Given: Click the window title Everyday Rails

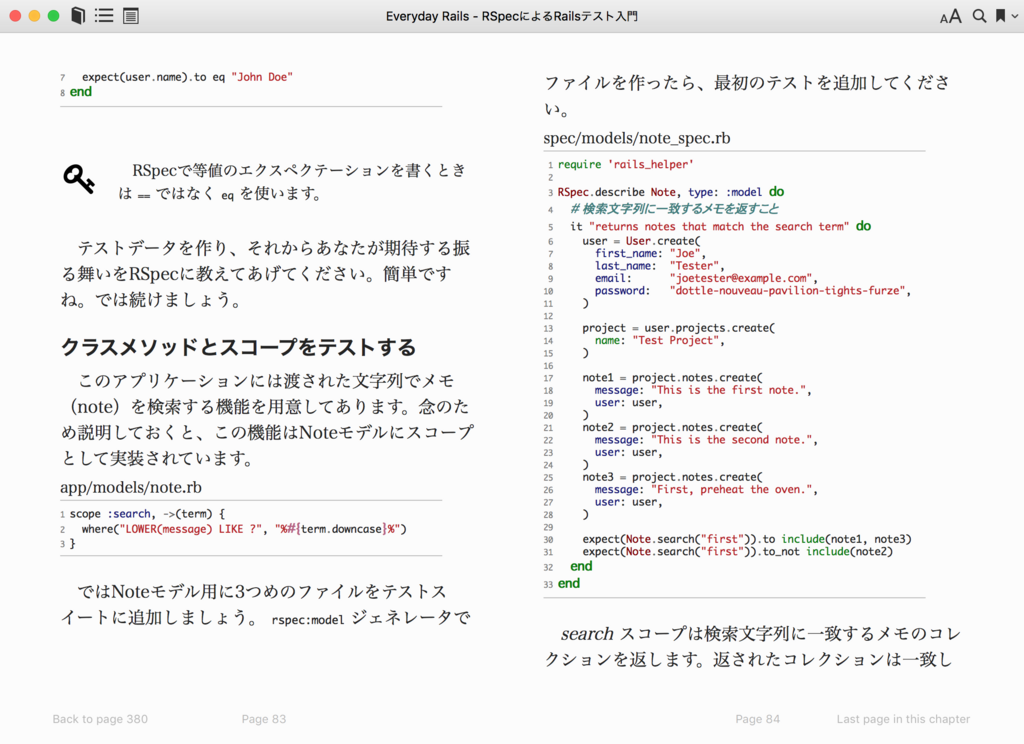Looking at the screenshot, I should (511, 16).
